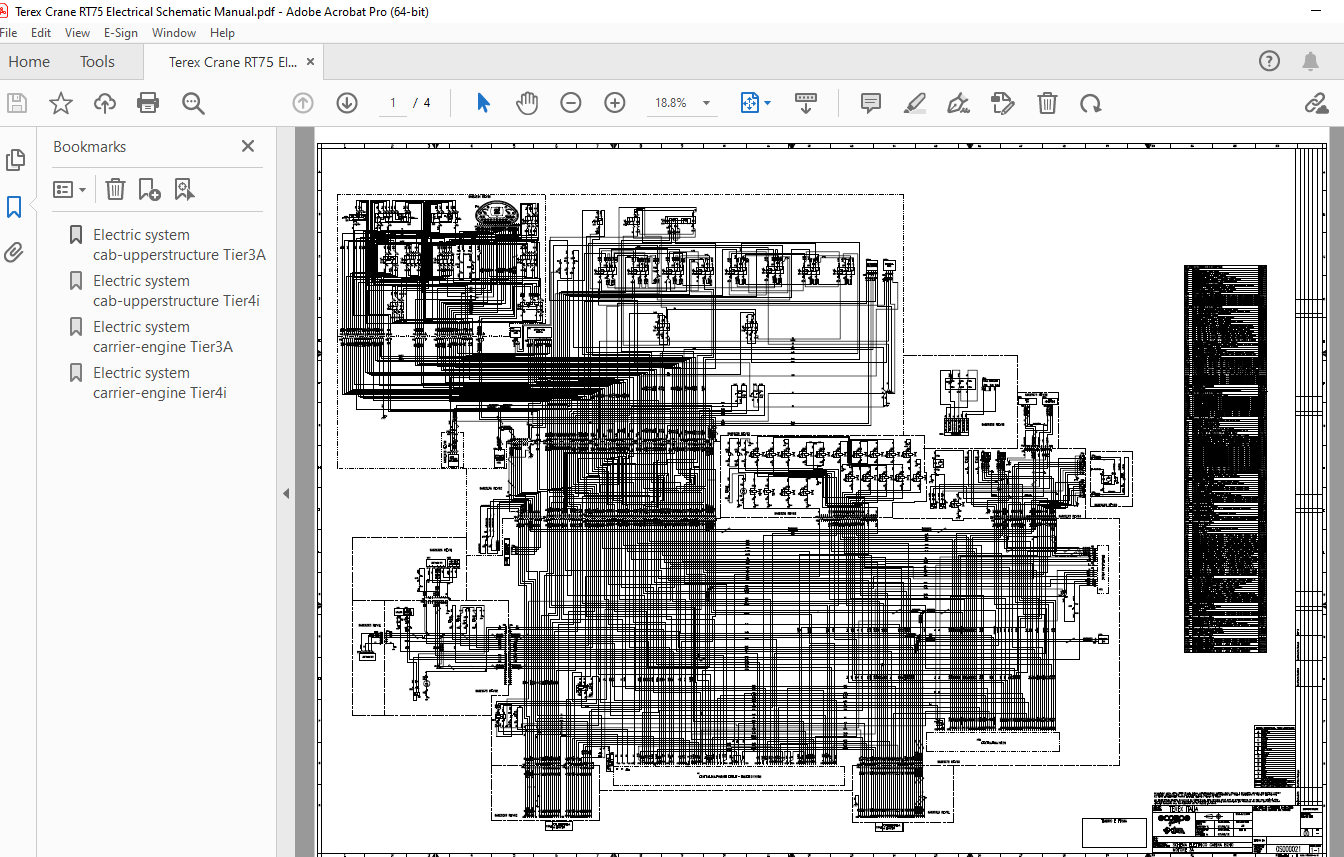Open bookmark options dropdown
Viewport: 1344px width, 857px height.
click(x=70, y=189)
